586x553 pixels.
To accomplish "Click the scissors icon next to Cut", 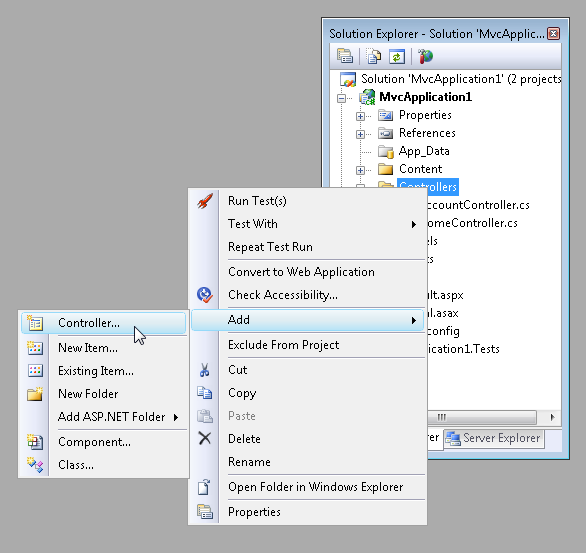I will (204, 370).
